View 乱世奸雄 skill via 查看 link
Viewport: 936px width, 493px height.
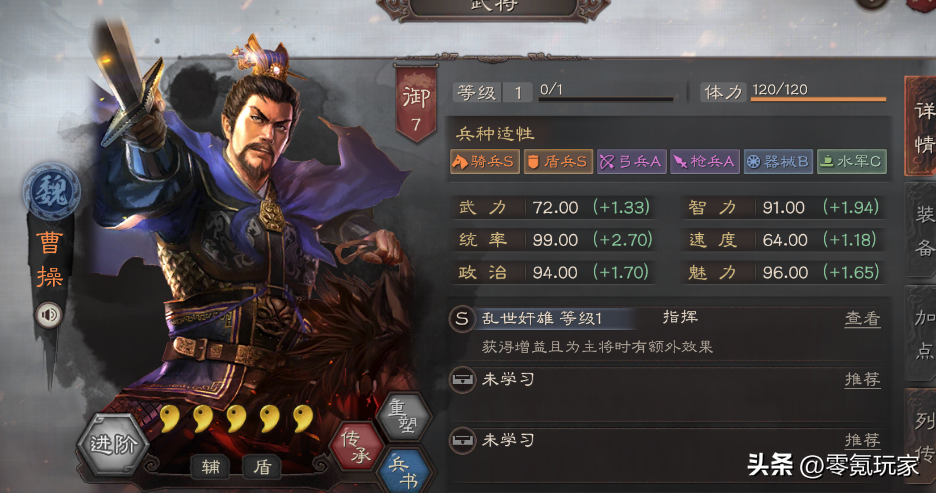tap(863, 319)
